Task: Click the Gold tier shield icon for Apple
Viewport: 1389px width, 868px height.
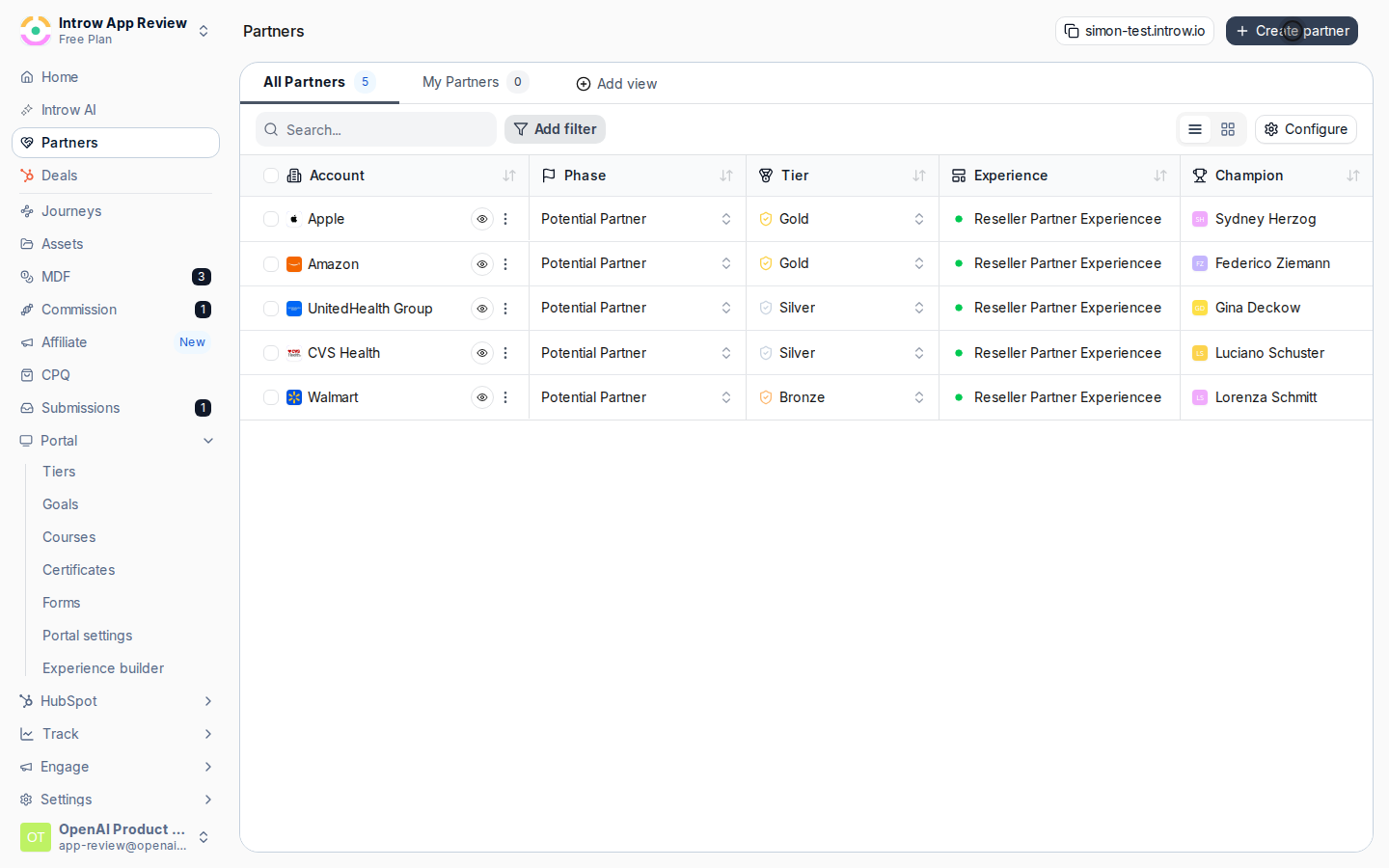Action: click(x=766, y=219)
